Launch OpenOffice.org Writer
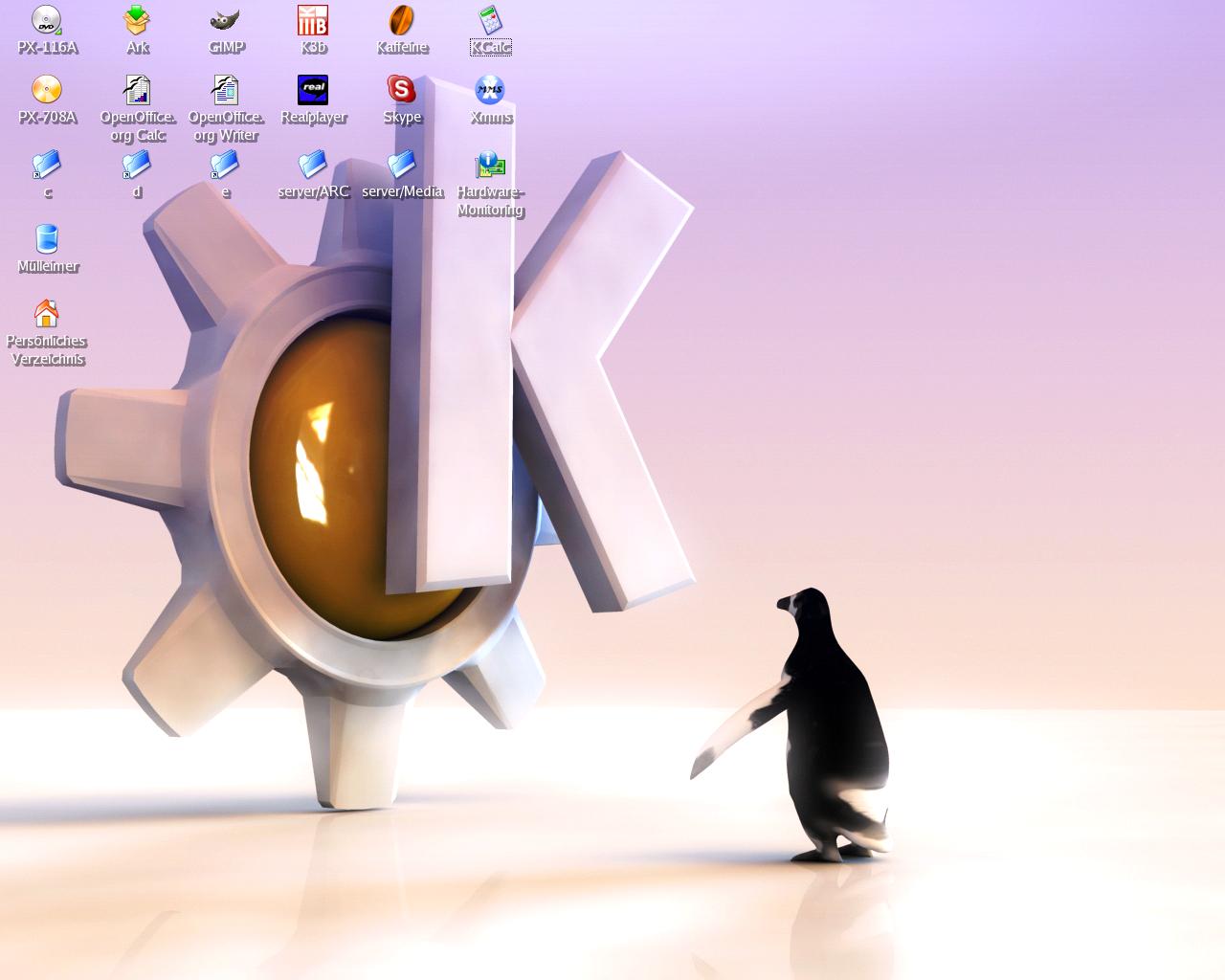1225x980 pixels. point(225,90)
